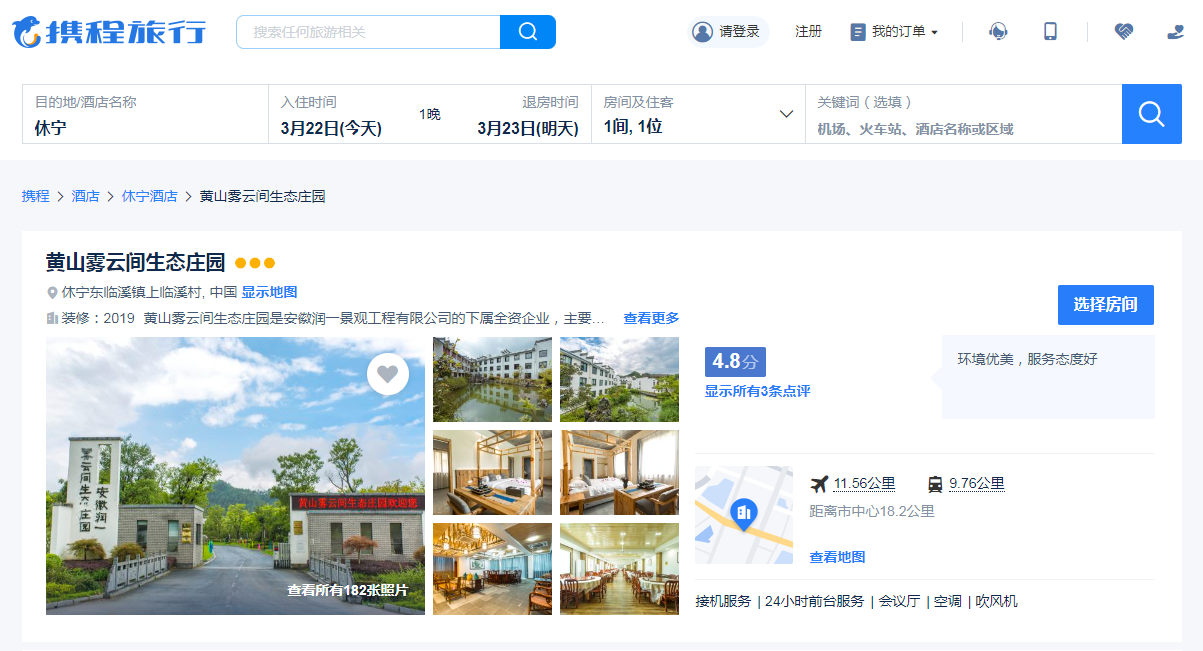Click the 选择房间 button
1203x651 pixels.
[1105, 305]
